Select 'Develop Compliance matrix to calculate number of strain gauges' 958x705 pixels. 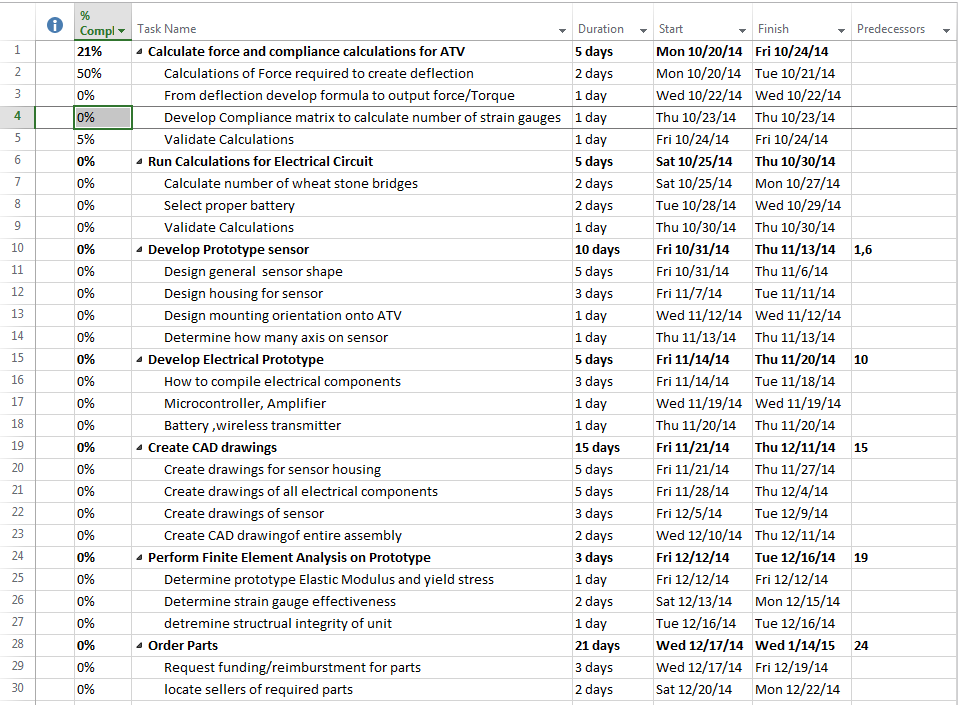coord(362,117)
